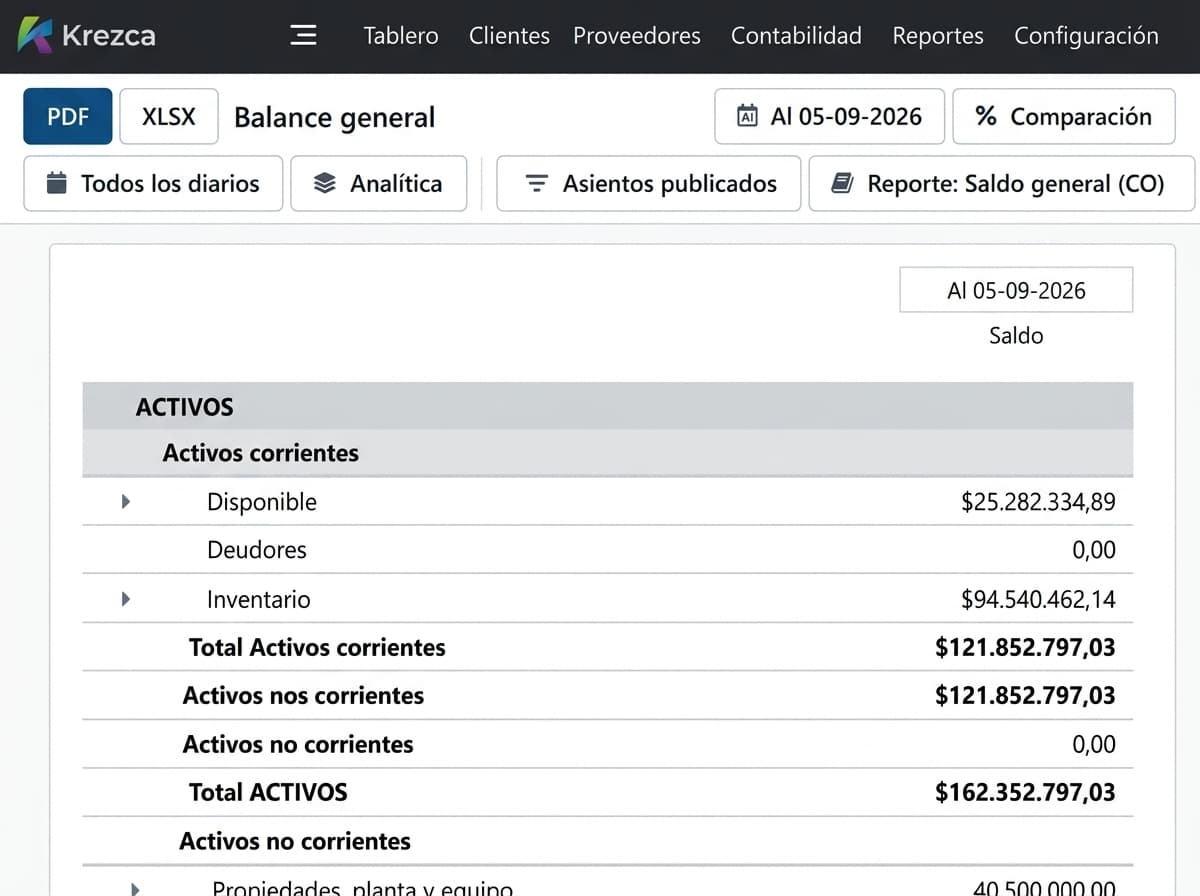Export the report with the XLSX button

(x=169, y=116)
